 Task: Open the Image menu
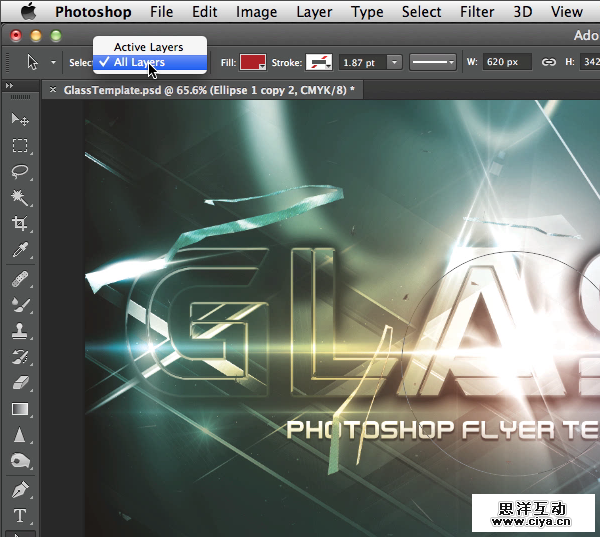pos(256,12)
